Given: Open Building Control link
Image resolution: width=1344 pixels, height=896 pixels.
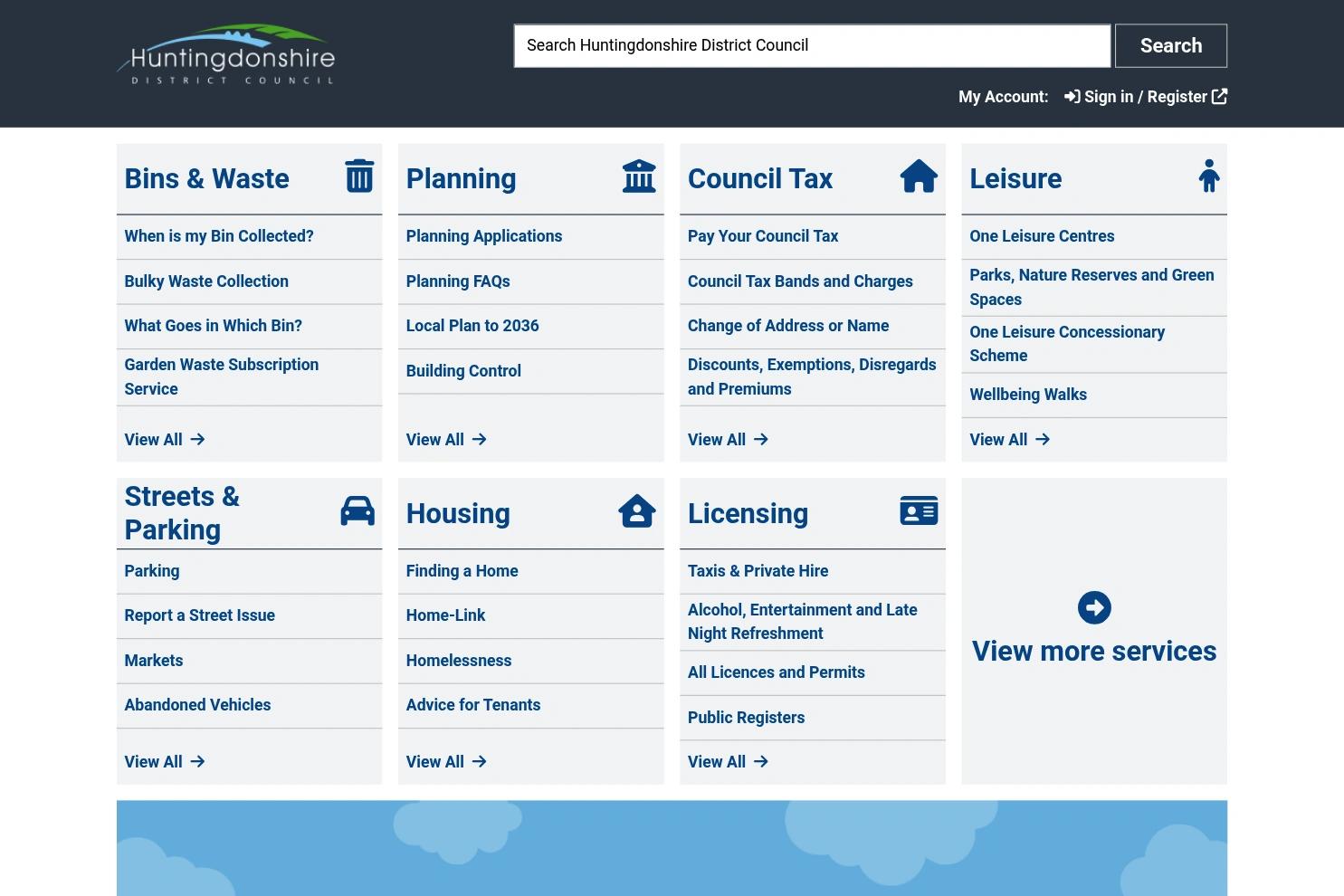Looking at the screenshot, I should click(463, 371).
